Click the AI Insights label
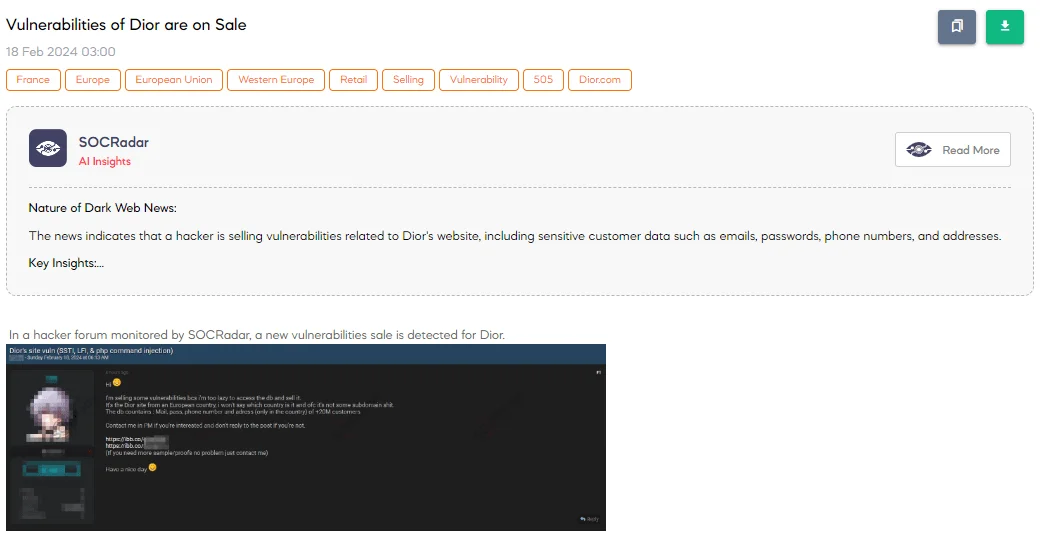Viewport: 1041px width, 533px height. (105, 161)
